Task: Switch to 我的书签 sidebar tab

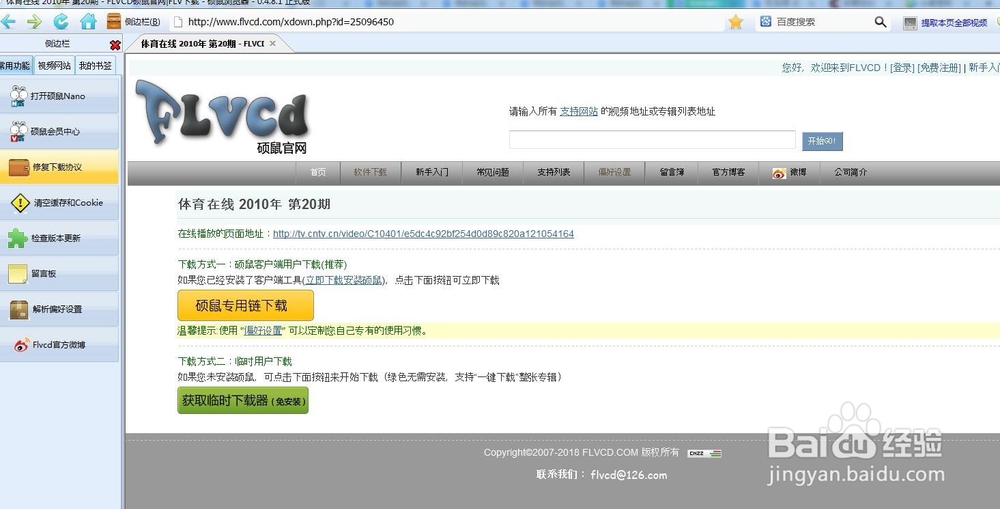Action: pyautogui.click(x=95, y=66)
